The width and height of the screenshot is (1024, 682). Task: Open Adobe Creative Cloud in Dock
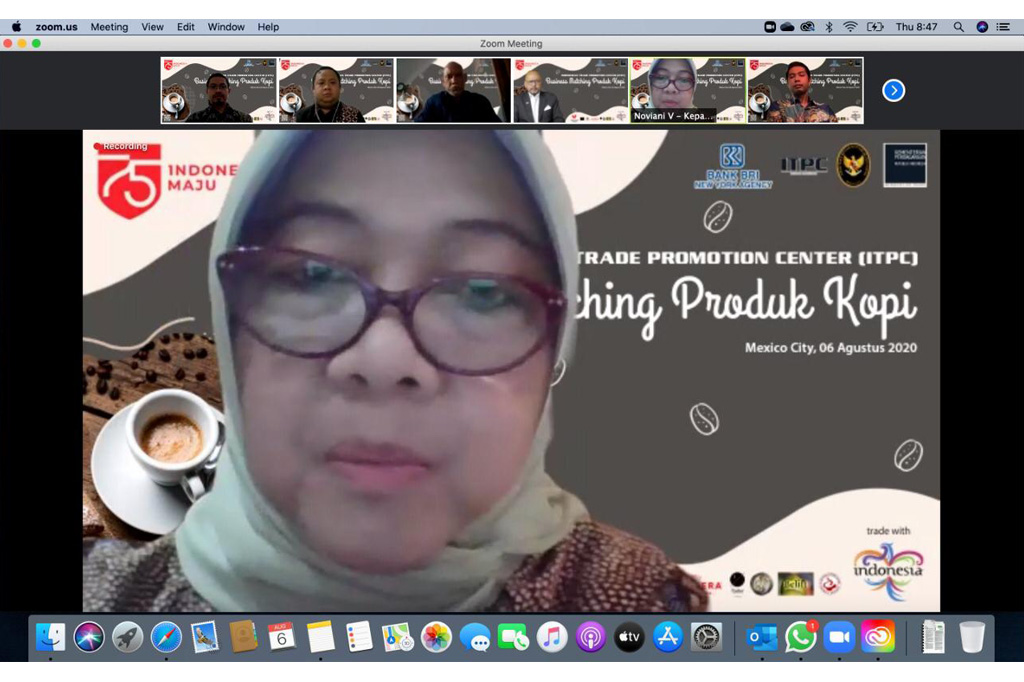click(878, 637)
